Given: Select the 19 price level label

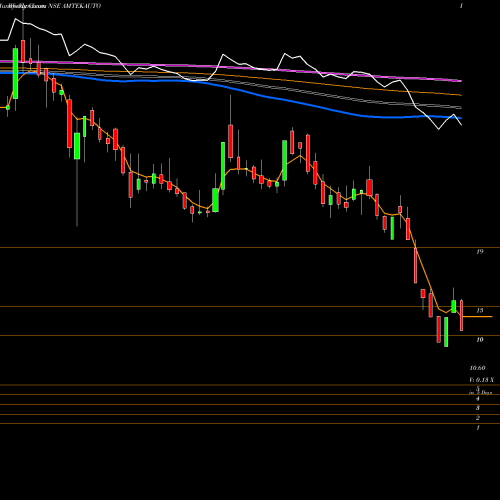Looking at the screenshot, I should click(479, 252).
